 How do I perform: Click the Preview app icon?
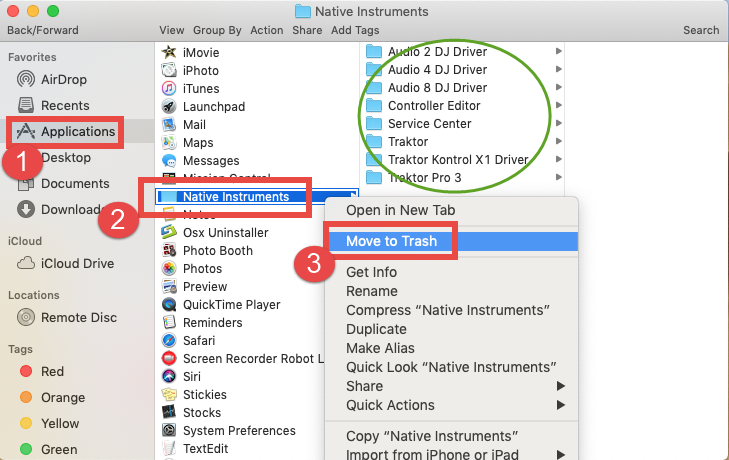[x=169, y=287]
